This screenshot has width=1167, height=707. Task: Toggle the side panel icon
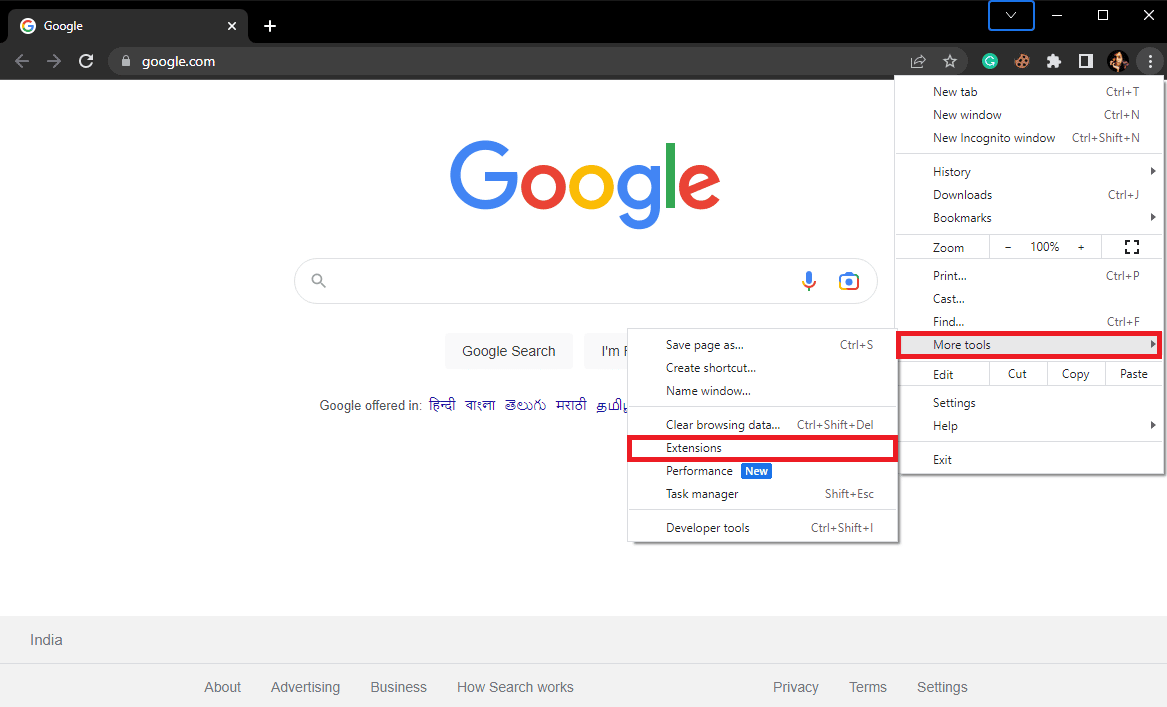point(1086,61)
